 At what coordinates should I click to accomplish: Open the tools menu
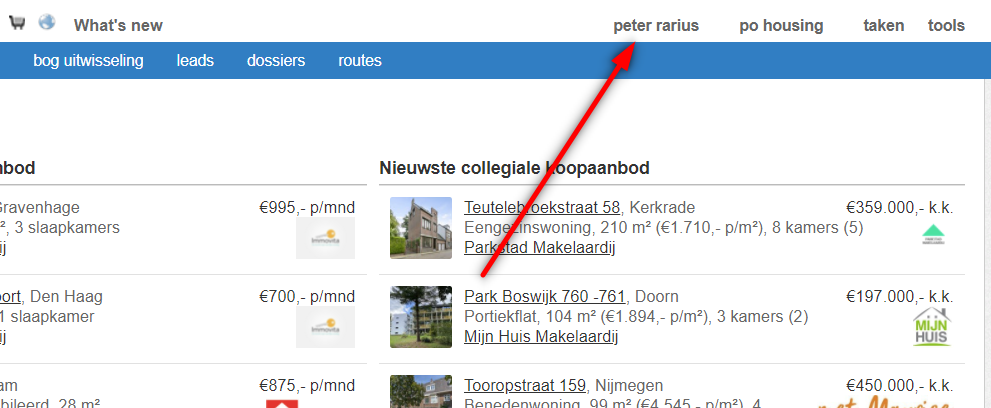click(946, 26)
